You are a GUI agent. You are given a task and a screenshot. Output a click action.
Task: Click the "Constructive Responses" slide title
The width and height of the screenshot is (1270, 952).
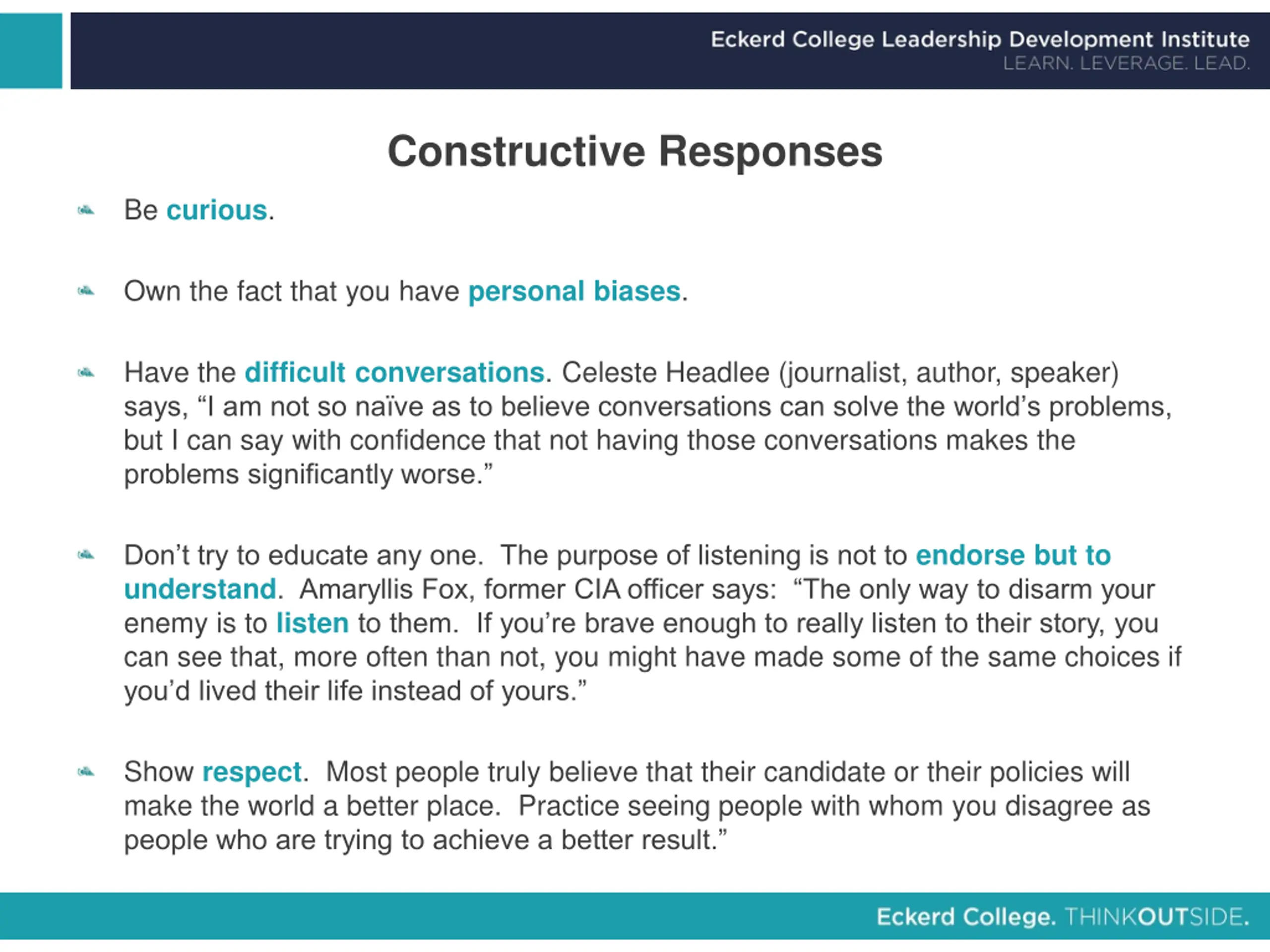pos(635,151)
